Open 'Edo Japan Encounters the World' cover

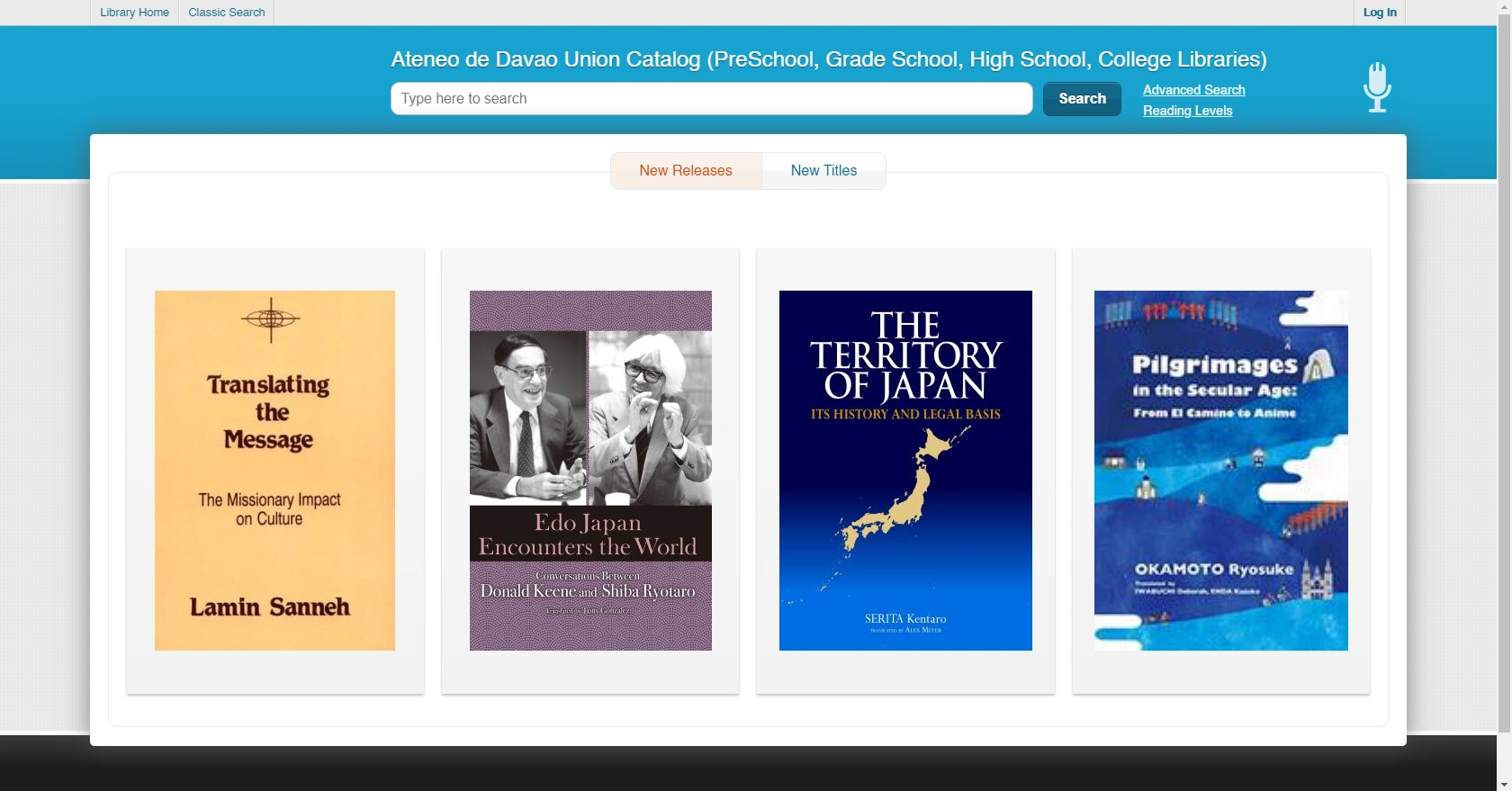click(x=590, y=471)
